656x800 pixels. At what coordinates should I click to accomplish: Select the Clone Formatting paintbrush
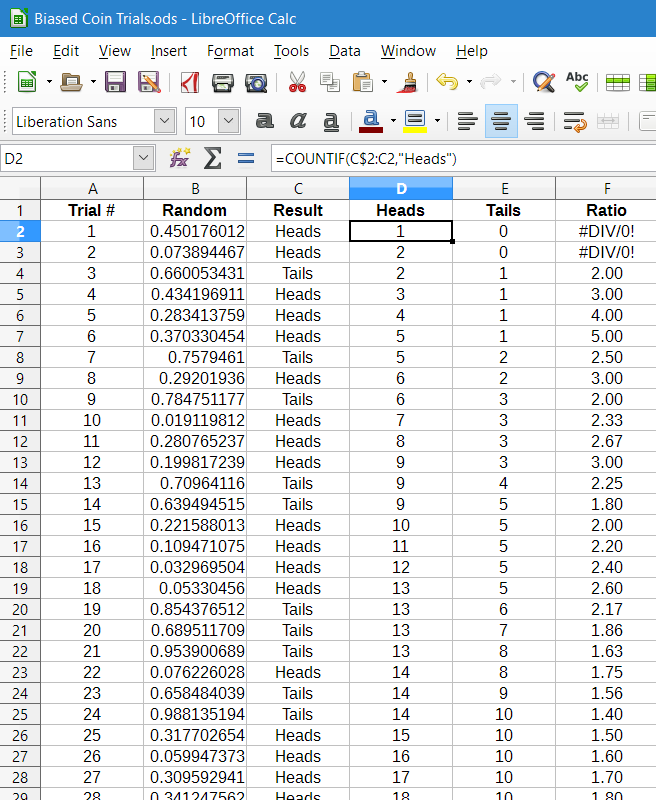pos(408,82)
